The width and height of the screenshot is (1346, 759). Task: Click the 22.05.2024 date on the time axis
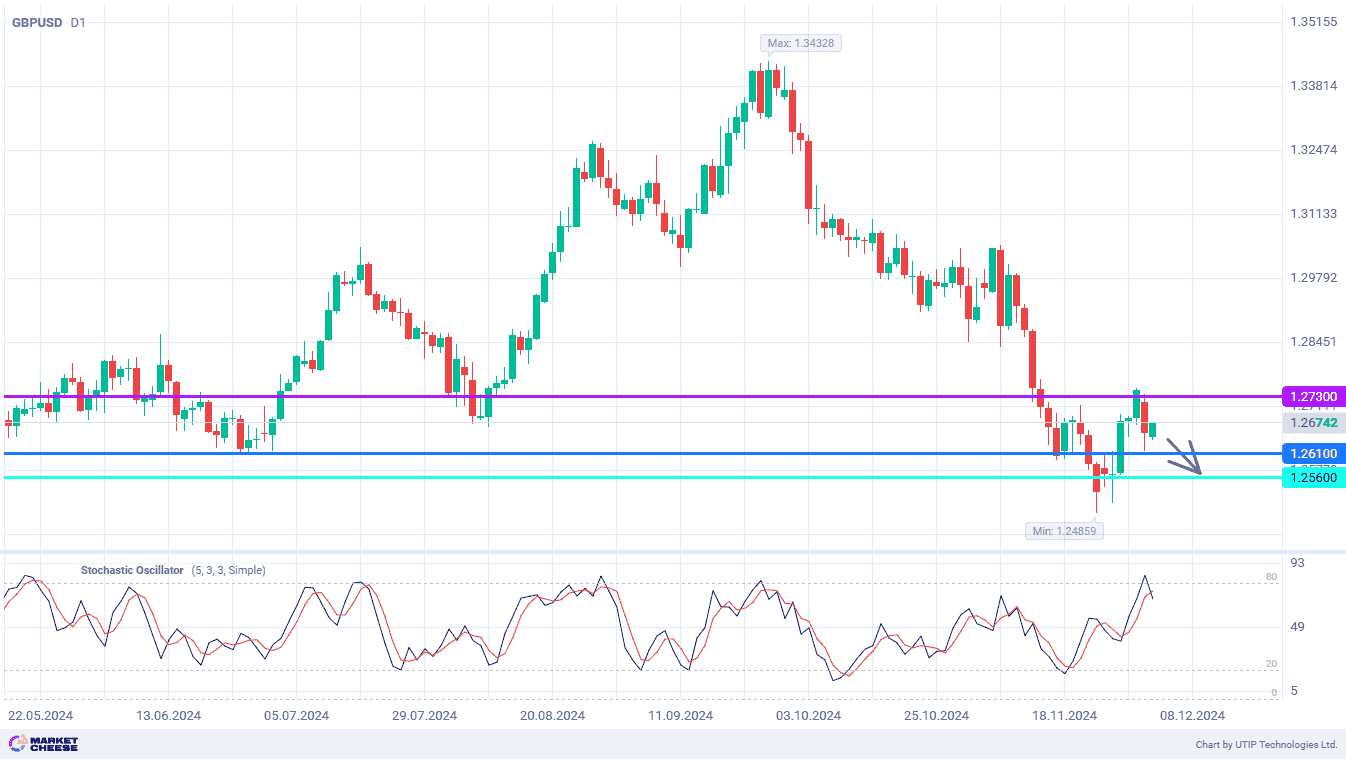40,716
